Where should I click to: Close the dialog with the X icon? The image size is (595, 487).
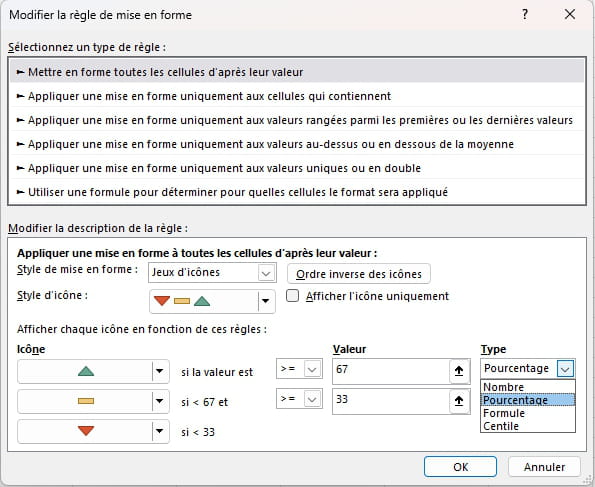[570, 15]
